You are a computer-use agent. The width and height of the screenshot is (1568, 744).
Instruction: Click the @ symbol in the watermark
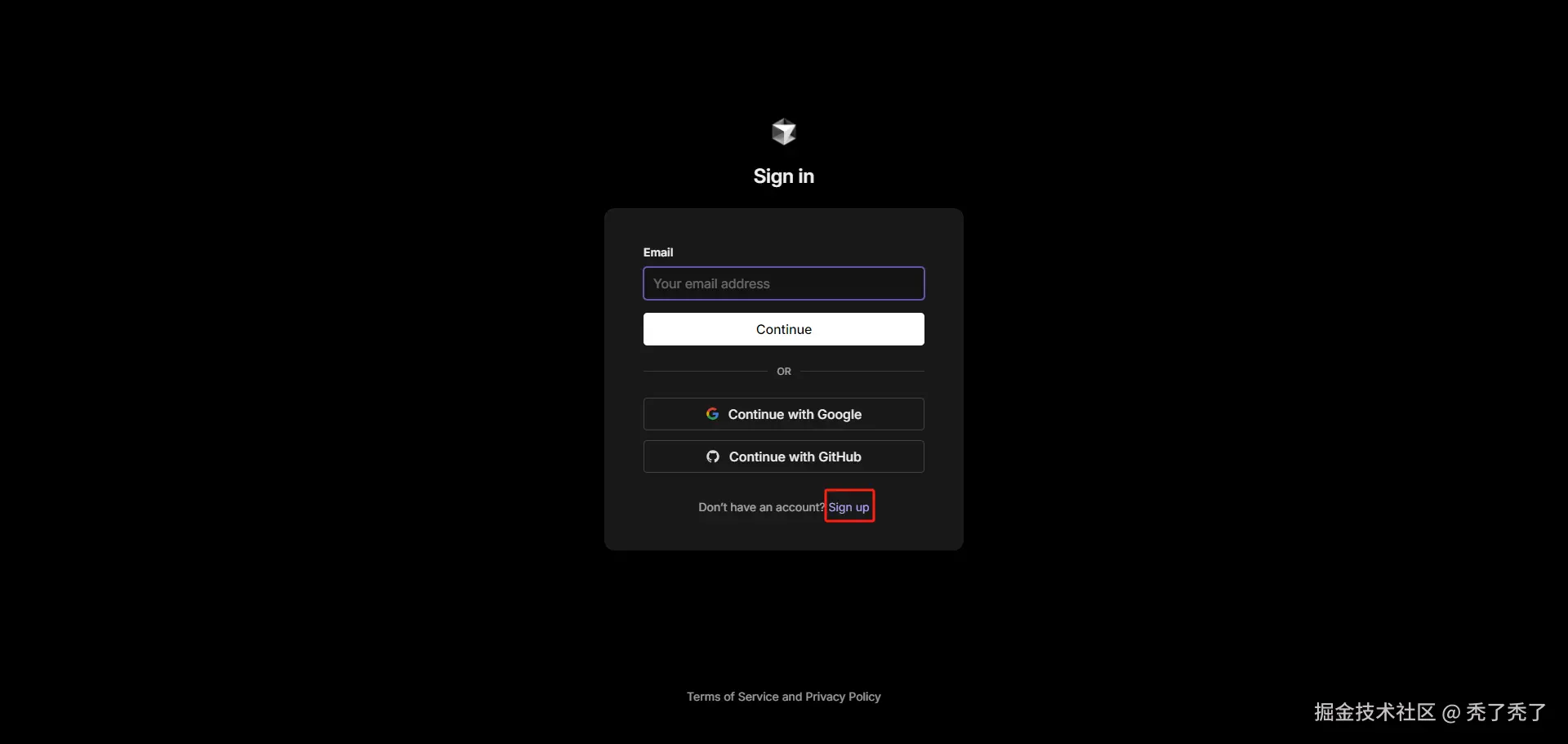1451,713
